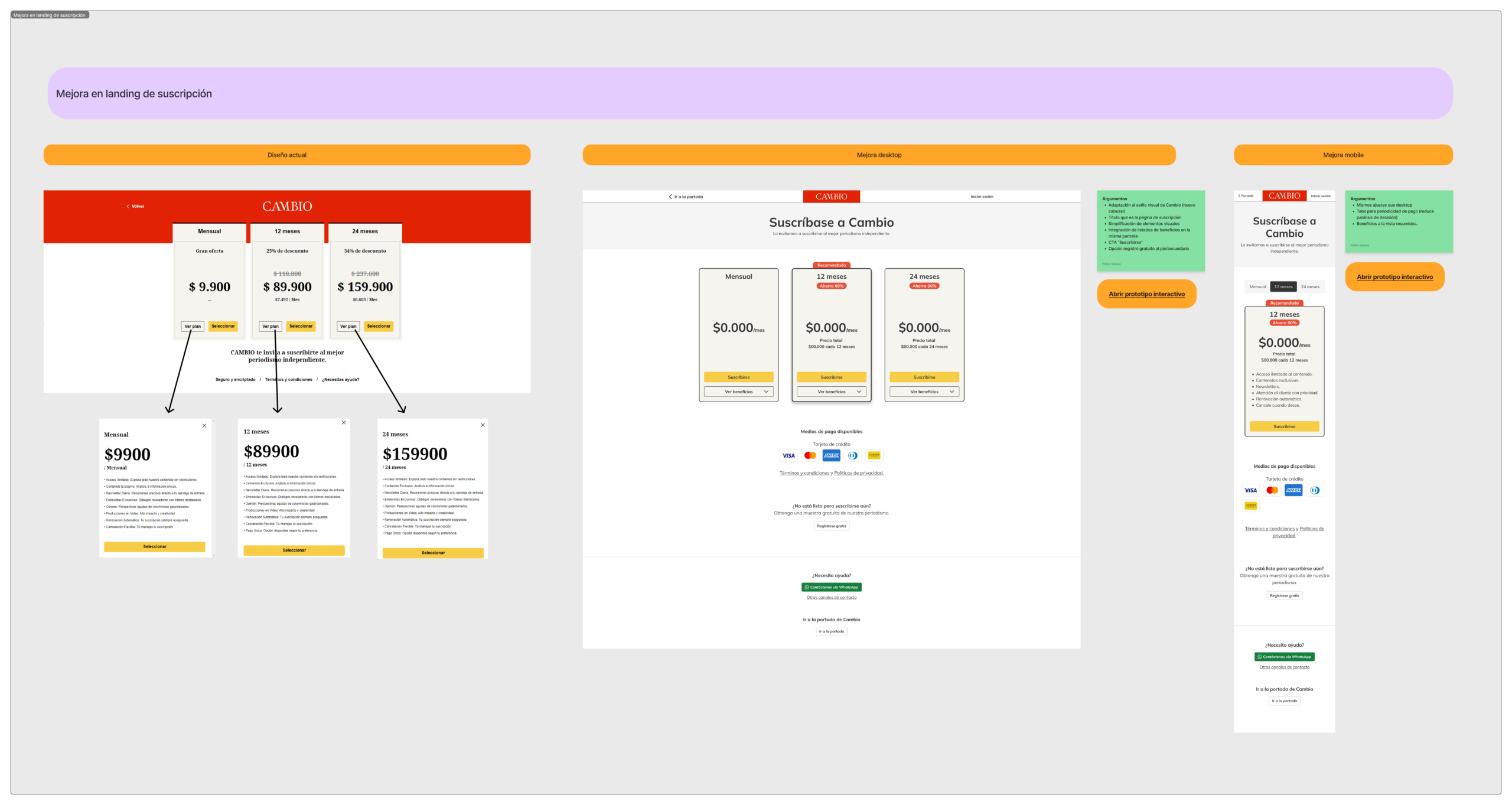This screenshot has width=1512, height=805.
Task: Click the Visa card icon in desktop mockup
Action: click(x=788, y=455)
